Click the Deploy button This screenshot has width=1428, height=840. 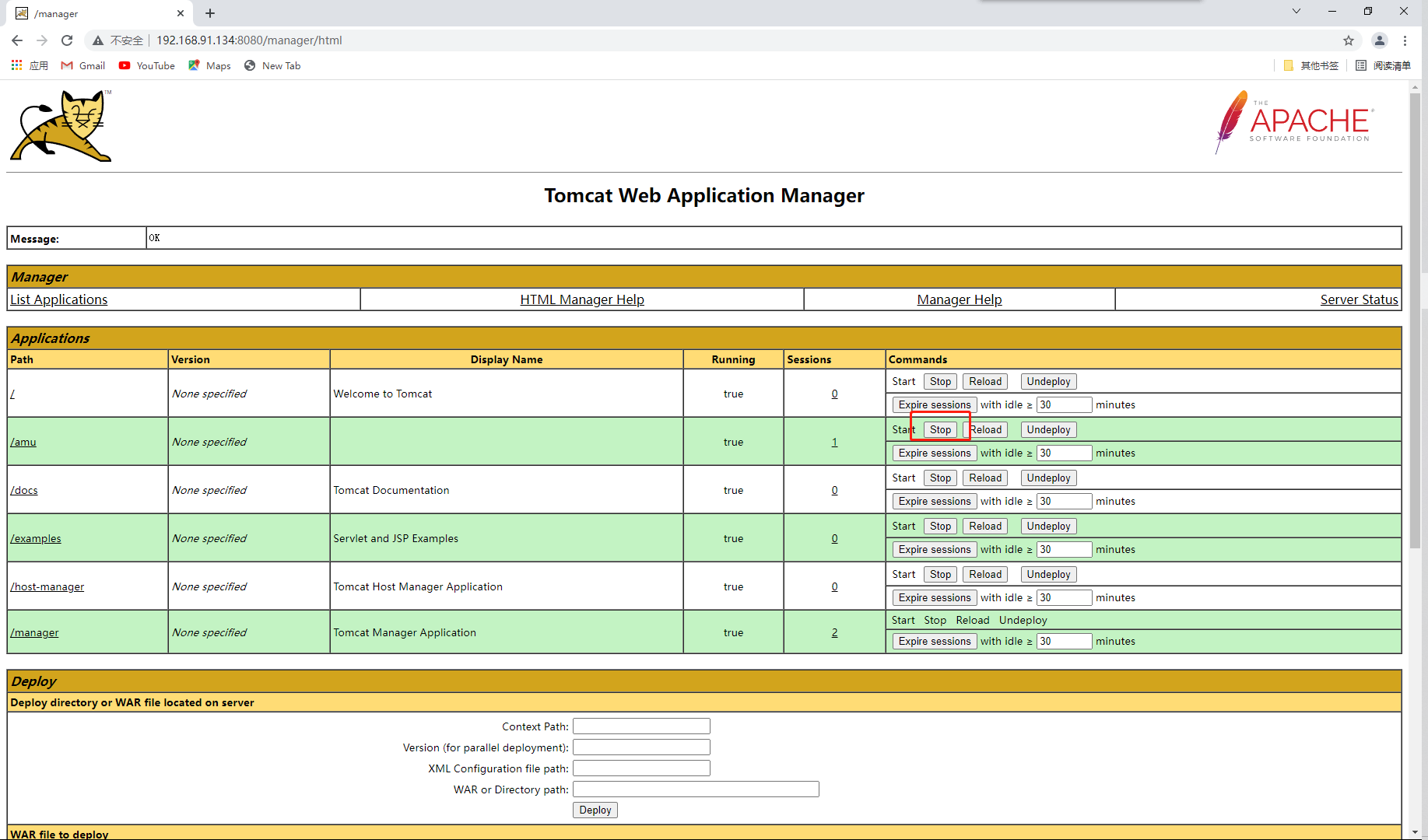(x=595, y=810)
